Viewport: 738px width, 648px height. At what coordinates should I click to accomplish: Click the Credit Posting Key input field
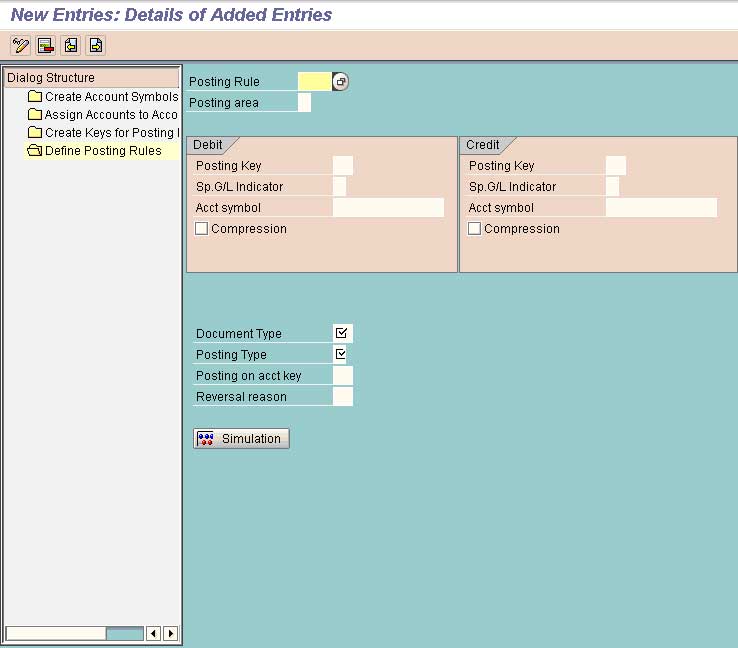[x=616, y=166]
